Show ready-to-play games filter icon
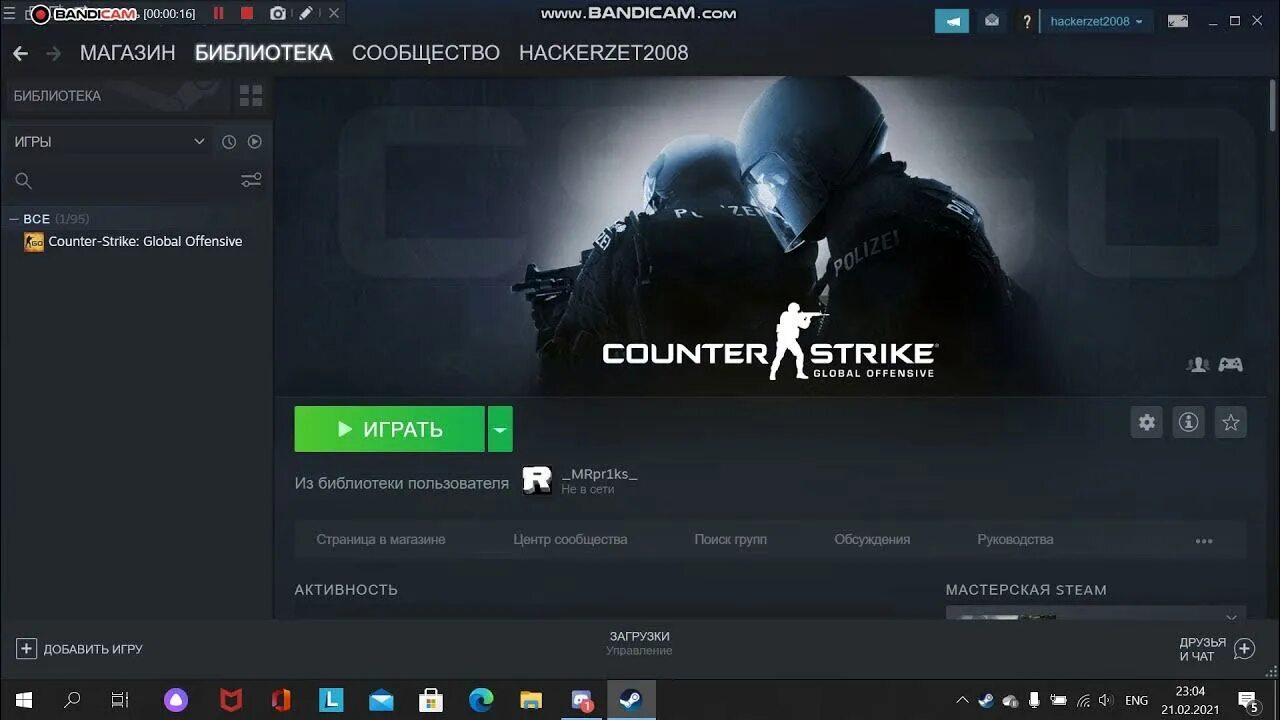The image size is (1280, 720). tap(255, 142)
